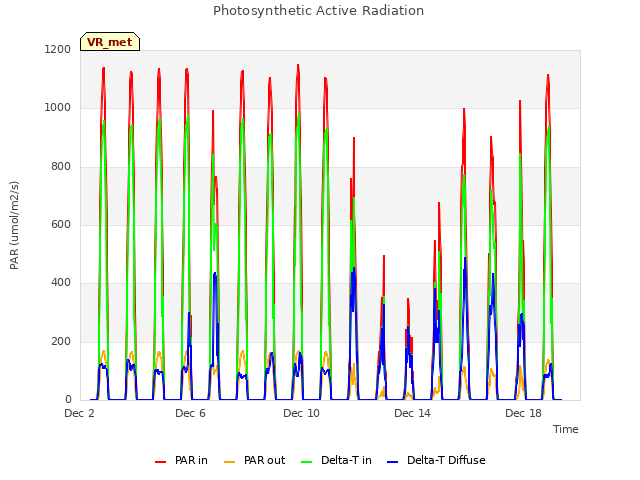Viewport: 640px width, 480px height.
Task: Click the Dec 18 x-axis tick label
Action: tap(523, 413)
